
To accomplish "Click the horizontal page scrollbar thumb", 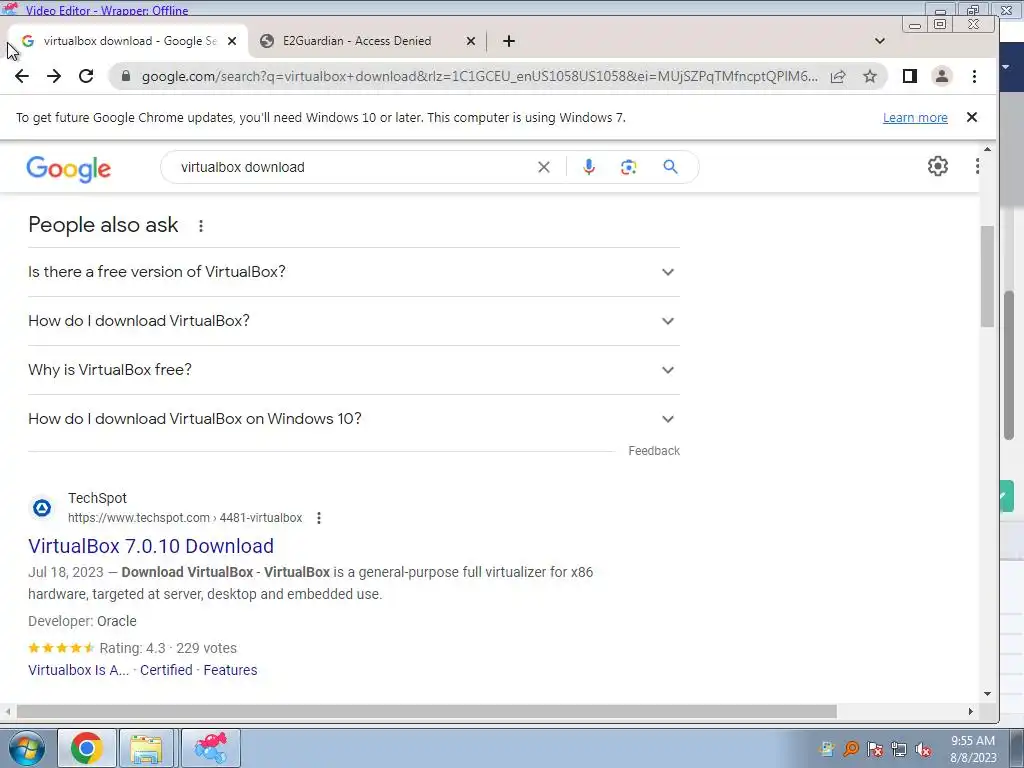I will pyautogui.click(x=426, y=711).
